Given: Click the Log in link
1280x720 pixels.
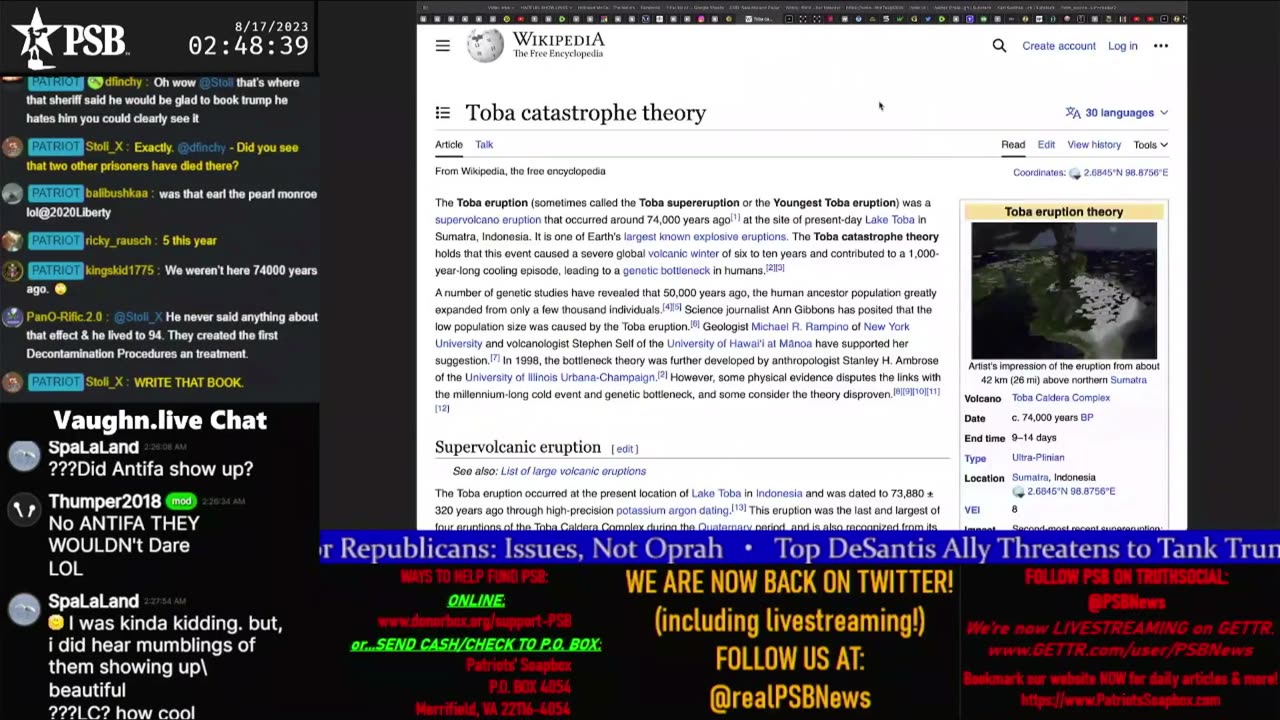Looking at the screenshot, I should tap(1122, 46).
